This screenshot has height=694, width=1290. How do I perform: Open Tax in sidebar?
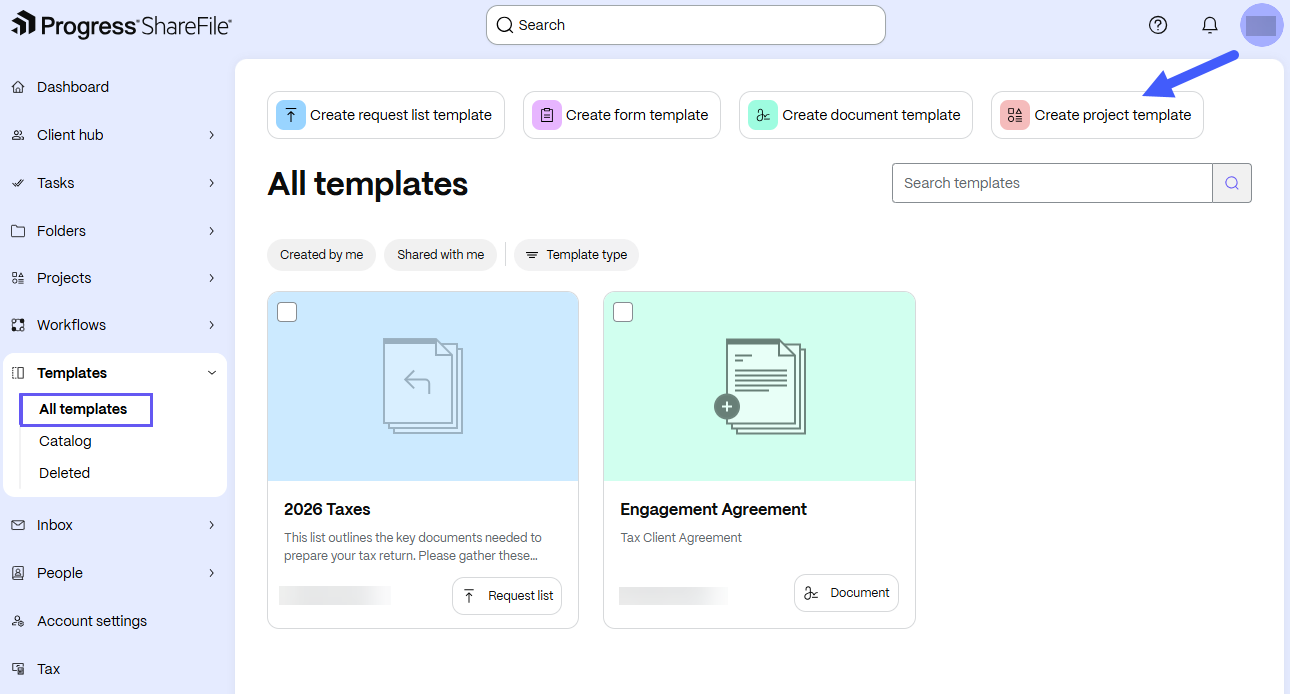pos(49,669)
